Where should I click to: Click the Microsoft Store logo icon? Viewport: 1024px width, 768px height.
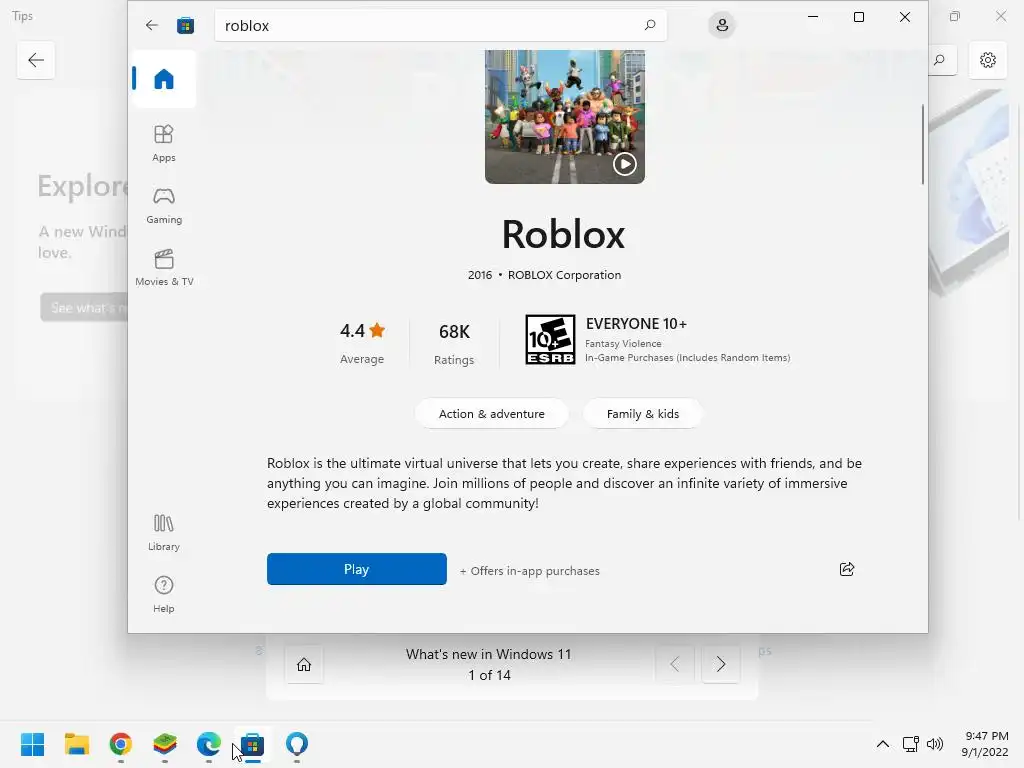(x=185, y=25)
